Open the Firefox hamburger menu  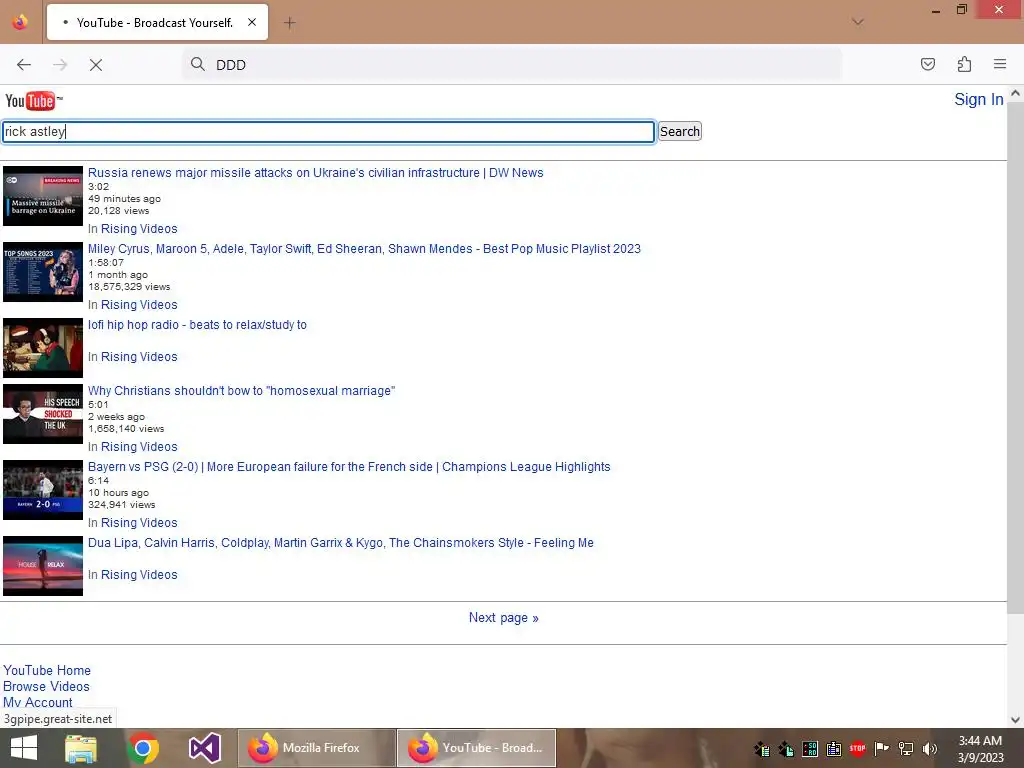1000,64
